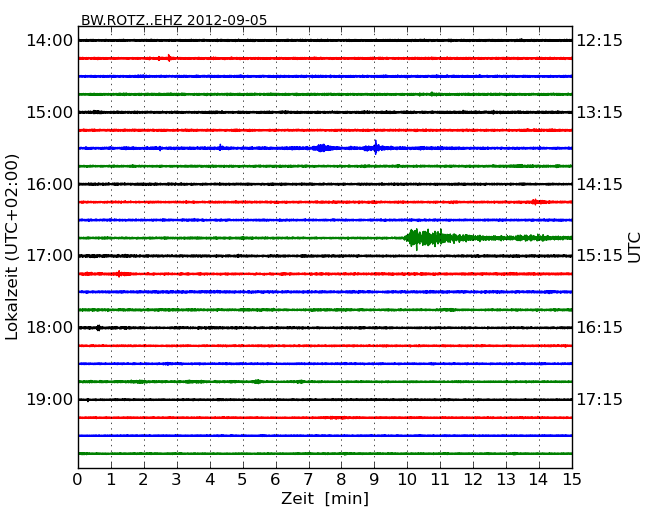Click the 12:15 UTC label

[600, 41]
